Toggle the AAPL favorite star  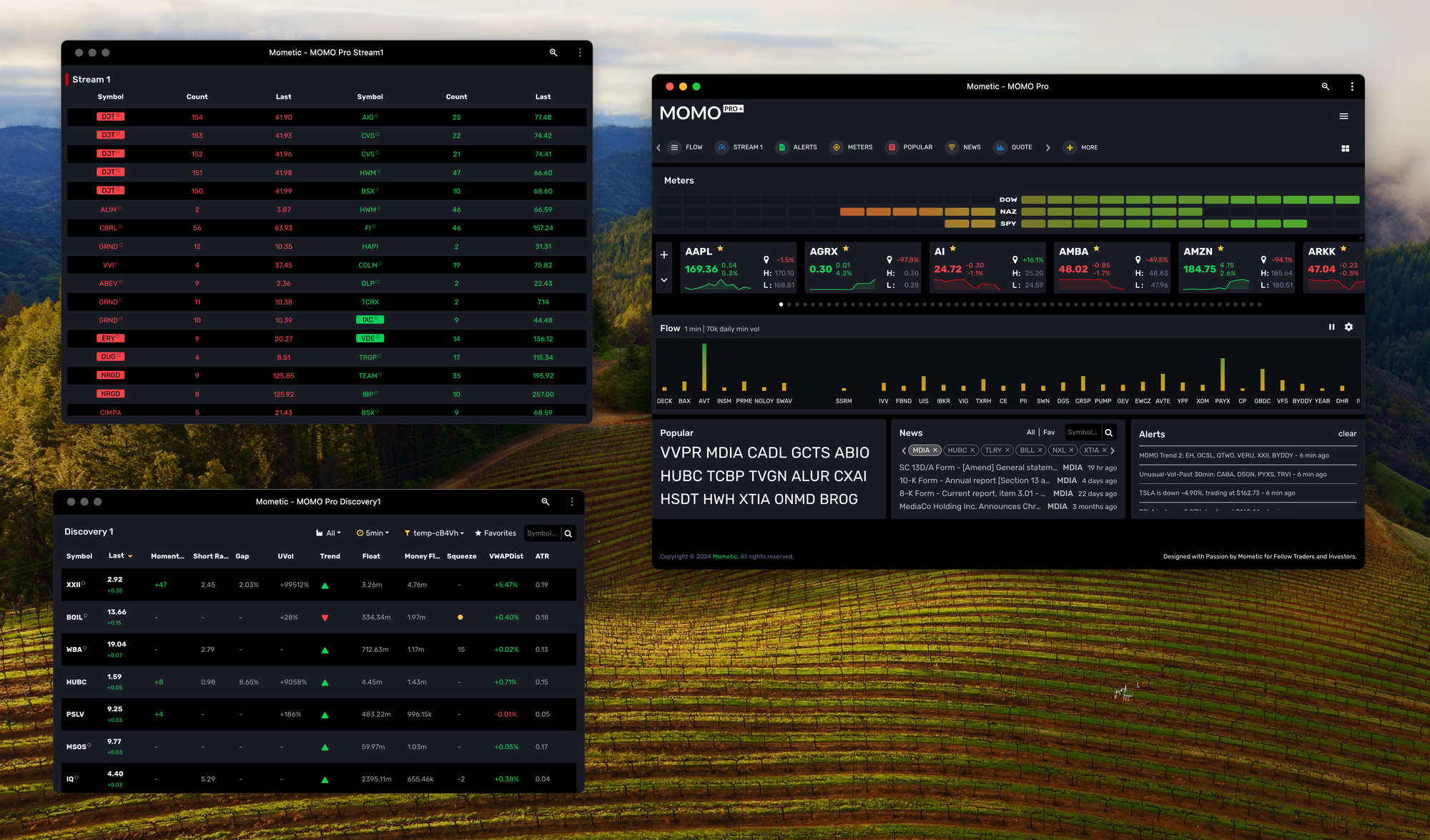[720, 249]
